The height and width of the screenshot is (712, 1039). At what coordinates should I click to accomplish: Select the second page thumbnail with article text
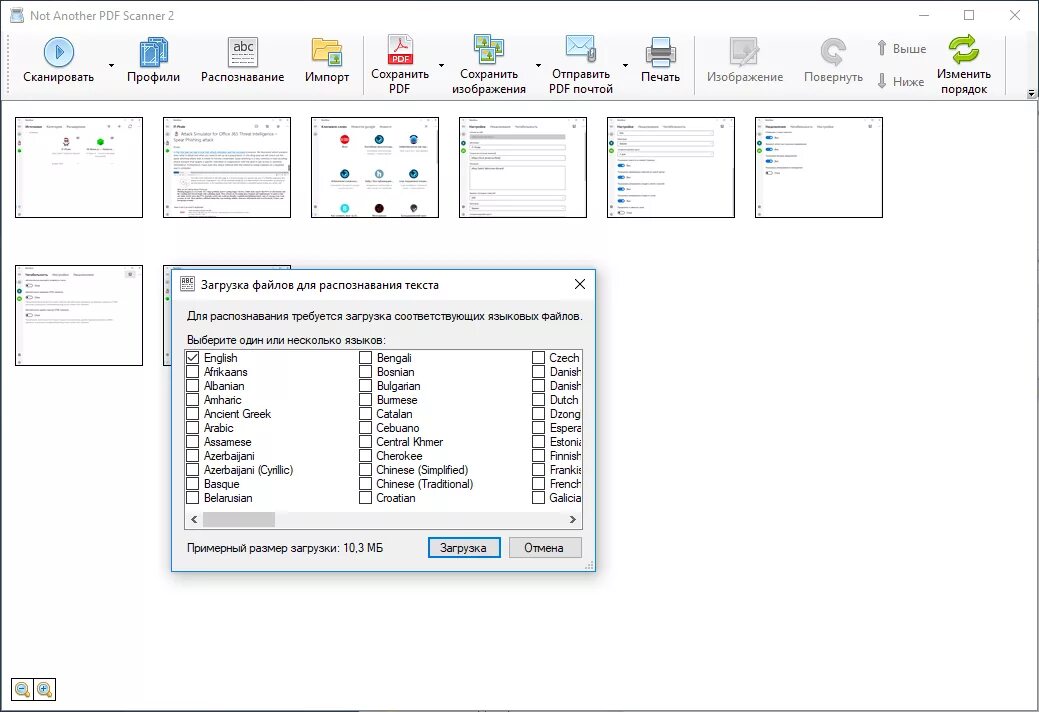click(x=227, y=167)
